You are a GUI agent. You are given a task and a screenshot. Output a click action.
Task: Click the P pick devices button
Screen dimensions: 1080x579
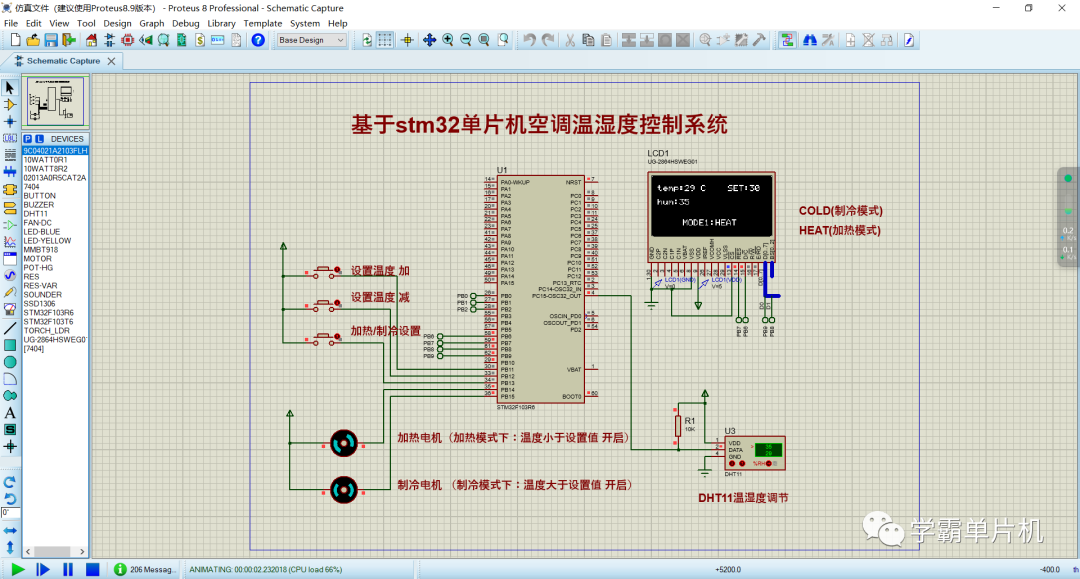28,139
